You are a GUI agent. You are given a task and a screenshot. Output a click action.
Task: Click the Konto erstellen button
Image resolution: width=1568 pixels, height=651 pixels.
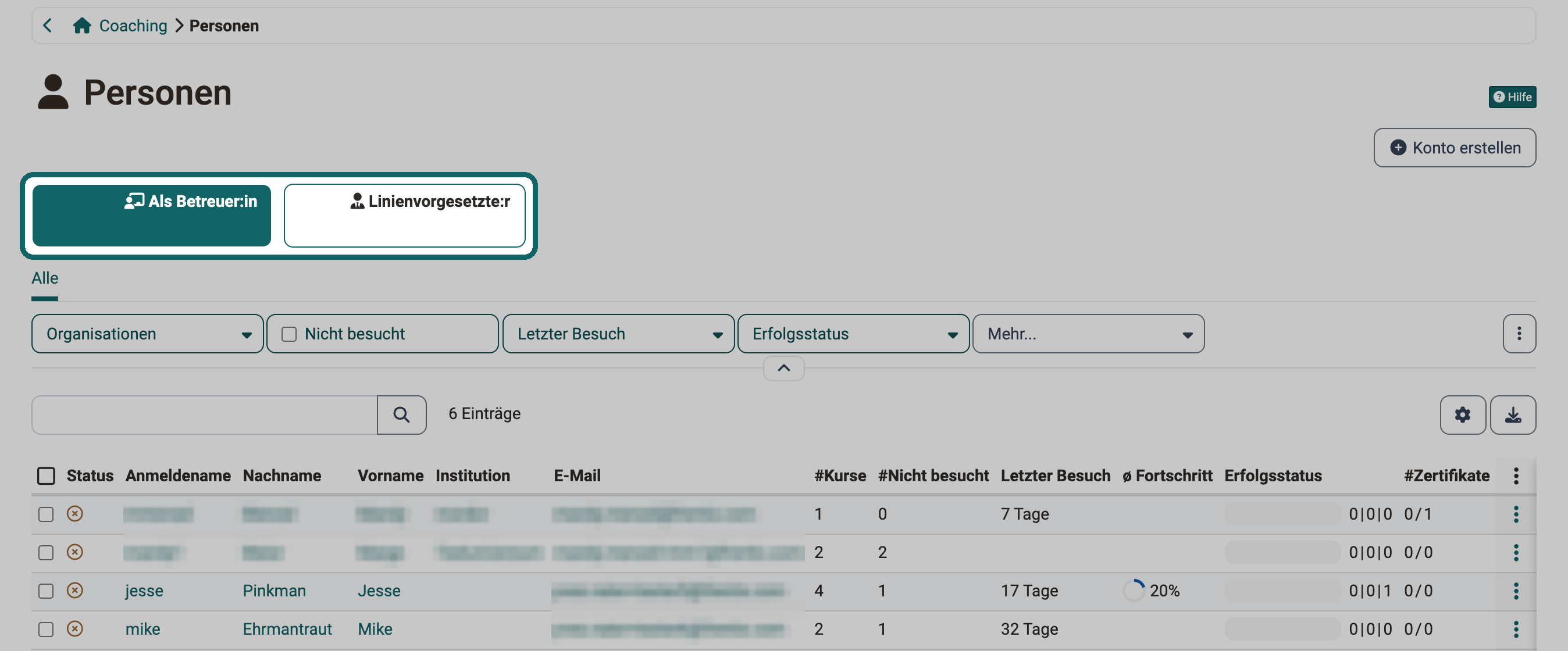coord(1454,147)
